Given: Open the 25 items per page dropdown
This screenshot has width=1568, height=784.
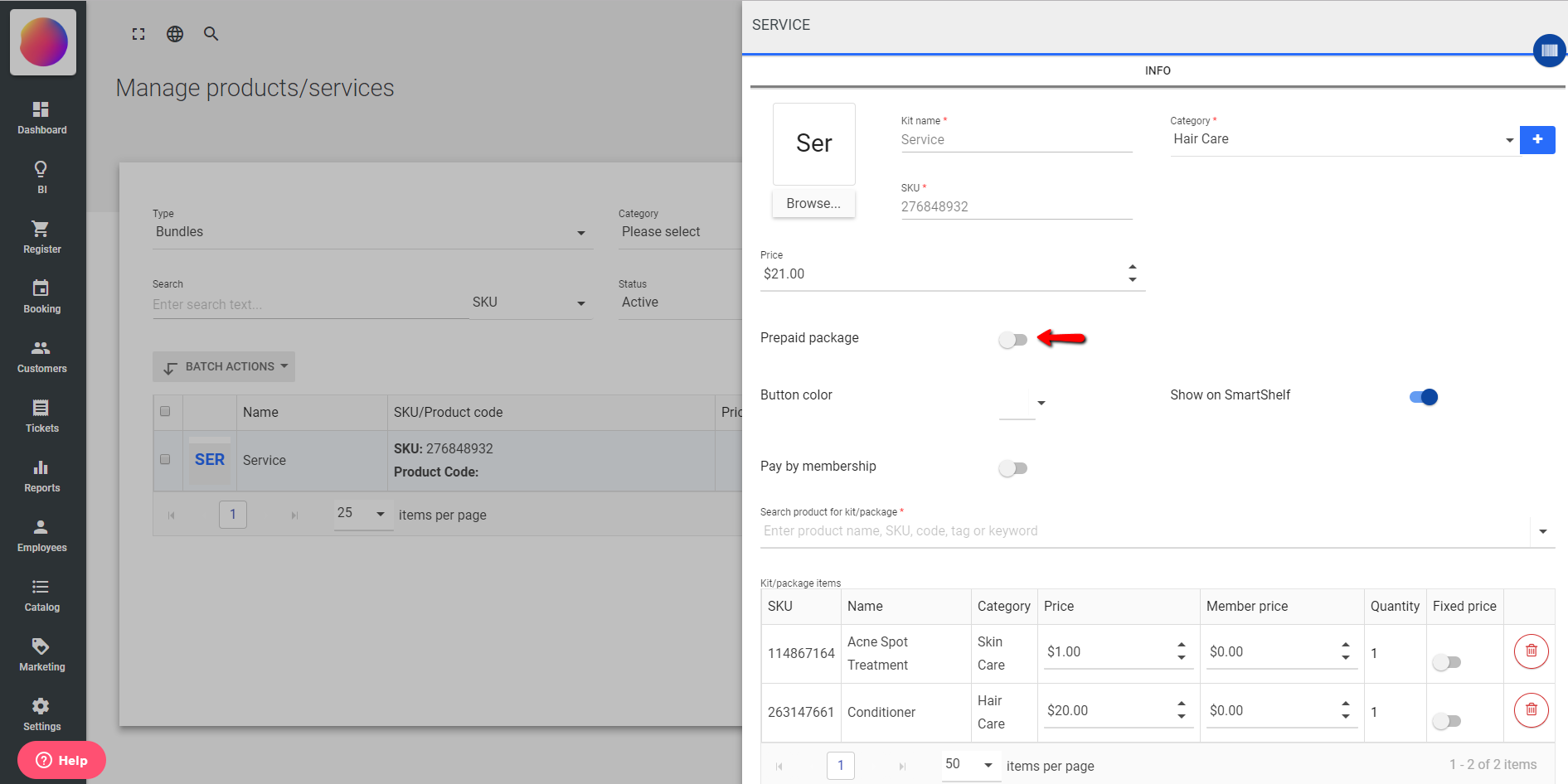Looking at the screenshot, I should 362,514.
